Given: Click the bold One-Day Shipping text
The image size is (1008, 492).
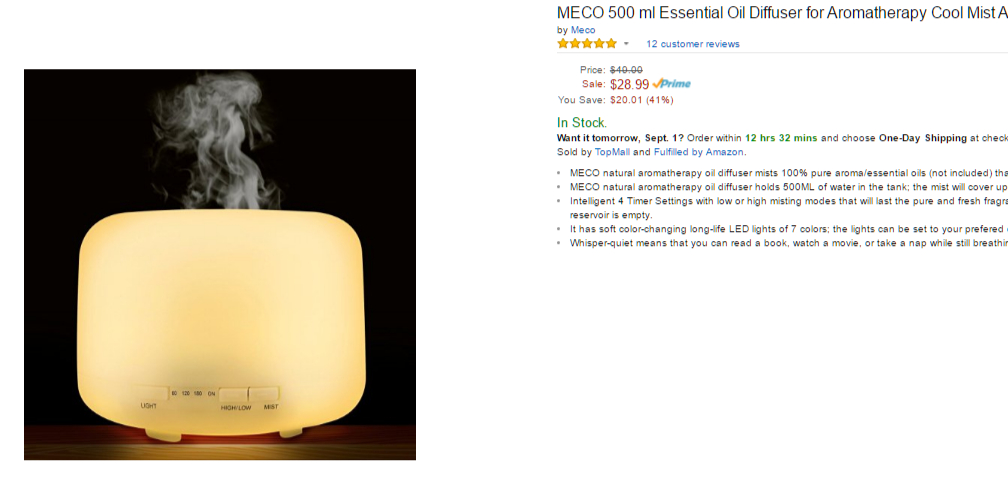Looking at the screenshot, I should pos(922,138).
